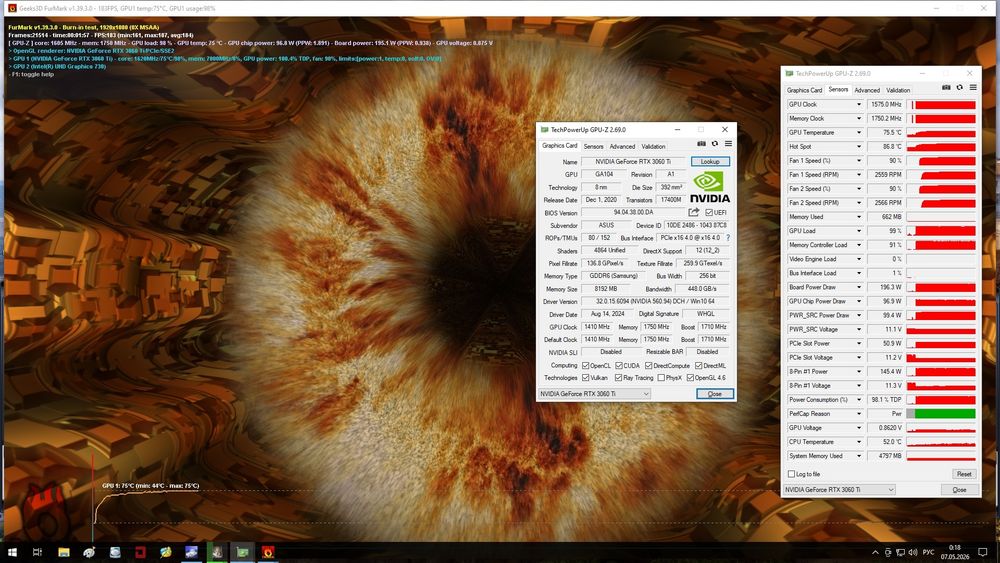Click the FurMark taskbar icon
Screen dimensions: 1000x563
268,552
